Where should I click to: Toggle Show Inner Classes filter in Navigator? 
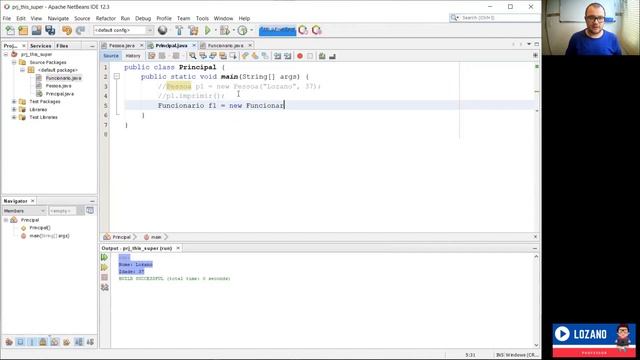click(x=55, y=342)
